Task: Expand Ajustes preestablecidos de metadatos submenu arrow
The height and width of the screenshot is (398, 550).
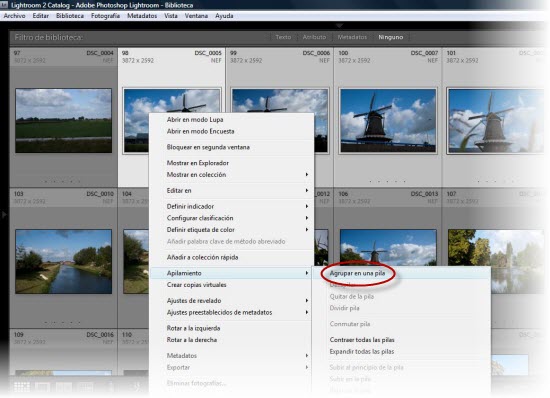Action: (307, 312)
